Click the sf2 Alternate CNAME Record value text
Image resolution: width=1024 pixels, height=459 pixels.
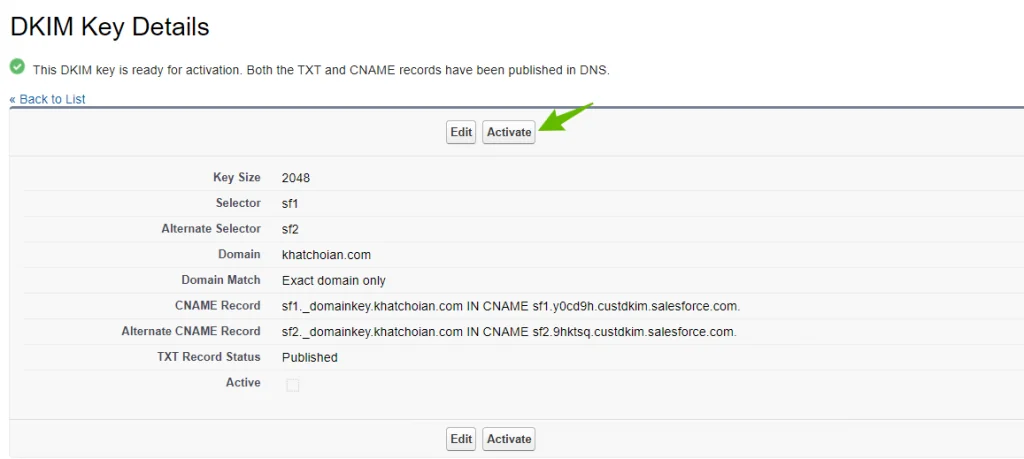click(509, 332)
